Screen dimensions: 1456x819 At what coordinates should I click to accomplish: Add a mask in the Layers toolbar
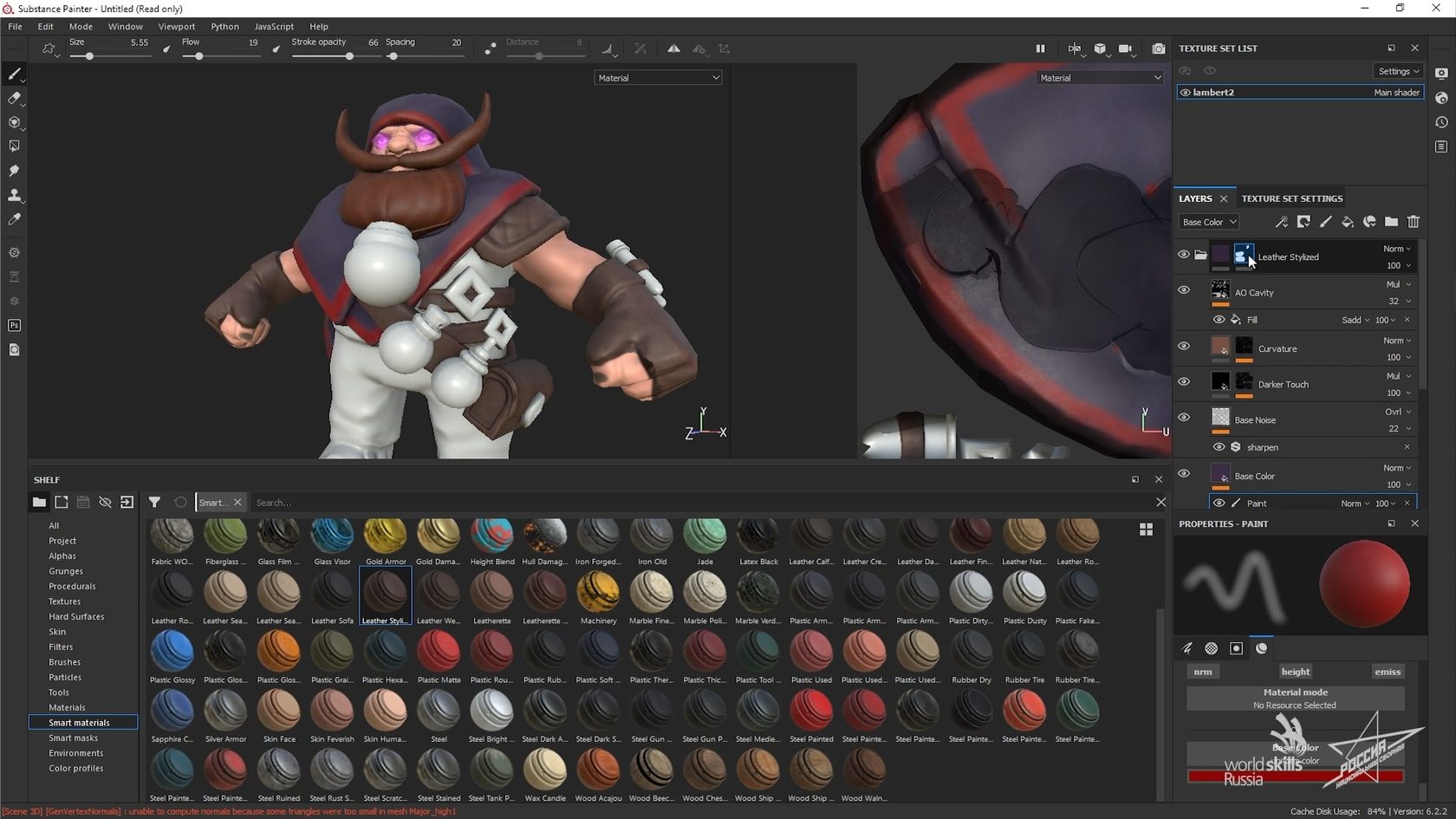(x=1303, y=222)
